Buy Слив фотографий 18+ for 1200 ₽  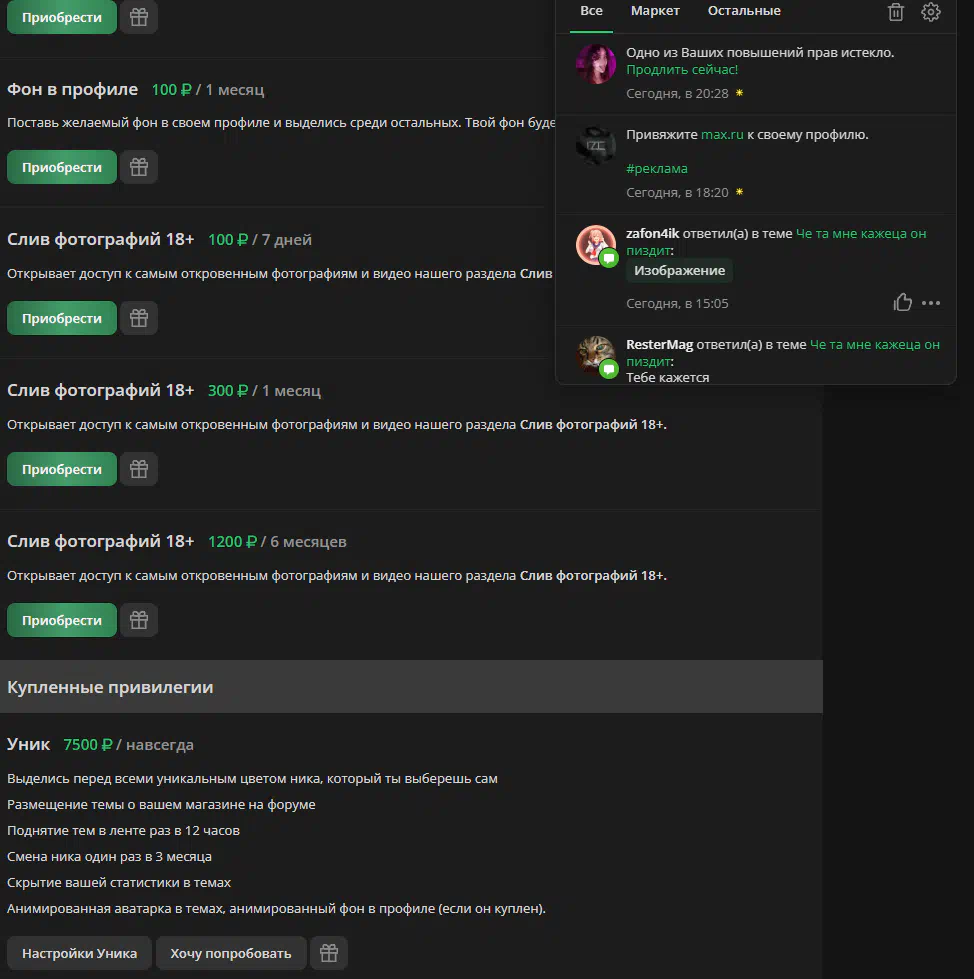pos(62,621)
